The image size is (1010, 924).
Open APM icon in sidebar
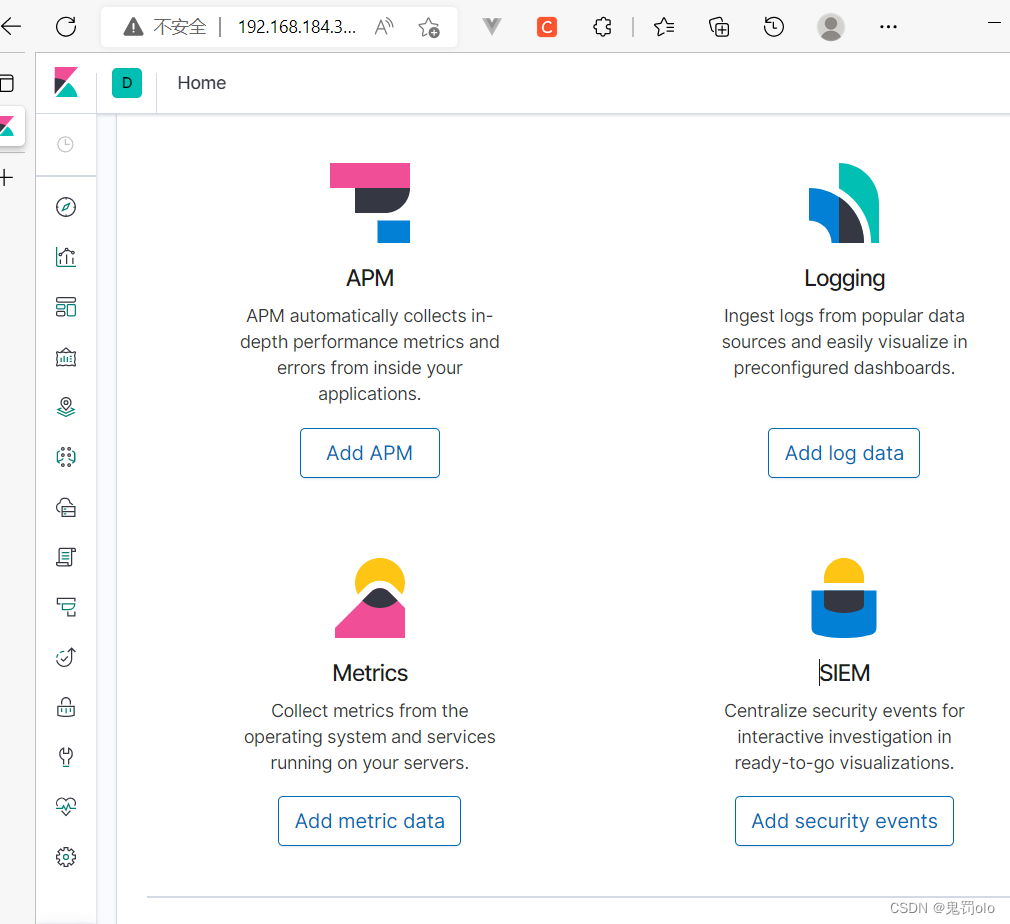(66, 607)
